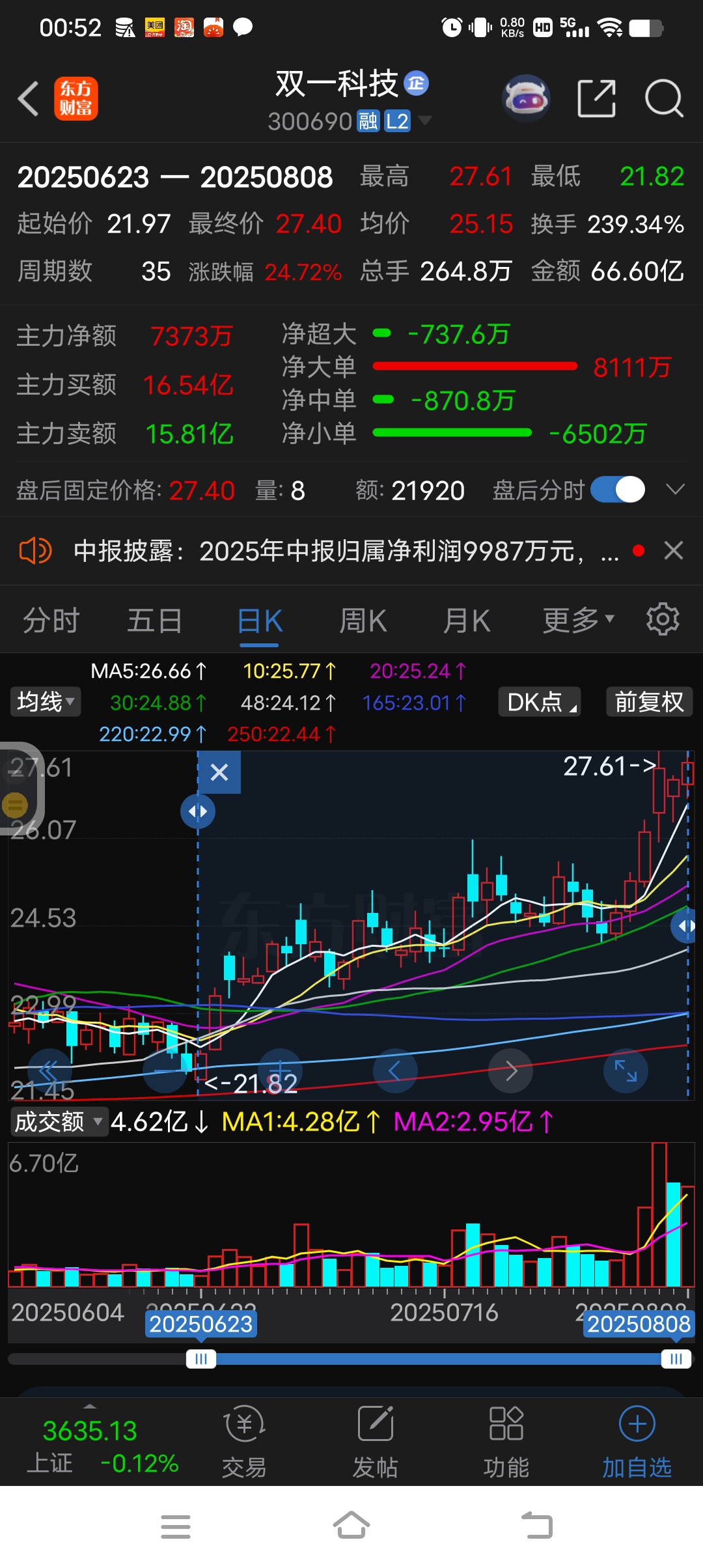The height and width of the screenshot is (1568, 703).
Task: Expand the after-hours panel chevron
Action: pos(676,490)
